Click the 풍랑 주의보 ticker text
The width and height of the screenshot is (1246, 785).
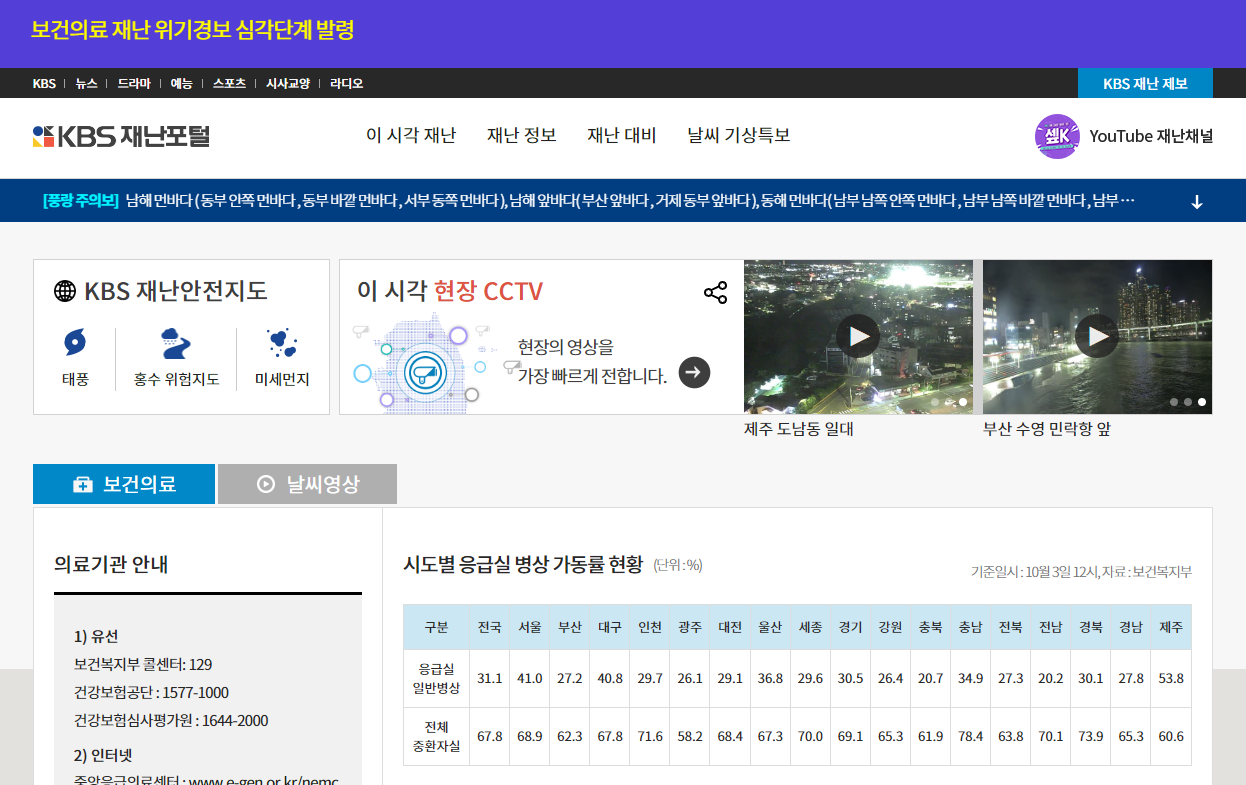[x=589, y=201]
